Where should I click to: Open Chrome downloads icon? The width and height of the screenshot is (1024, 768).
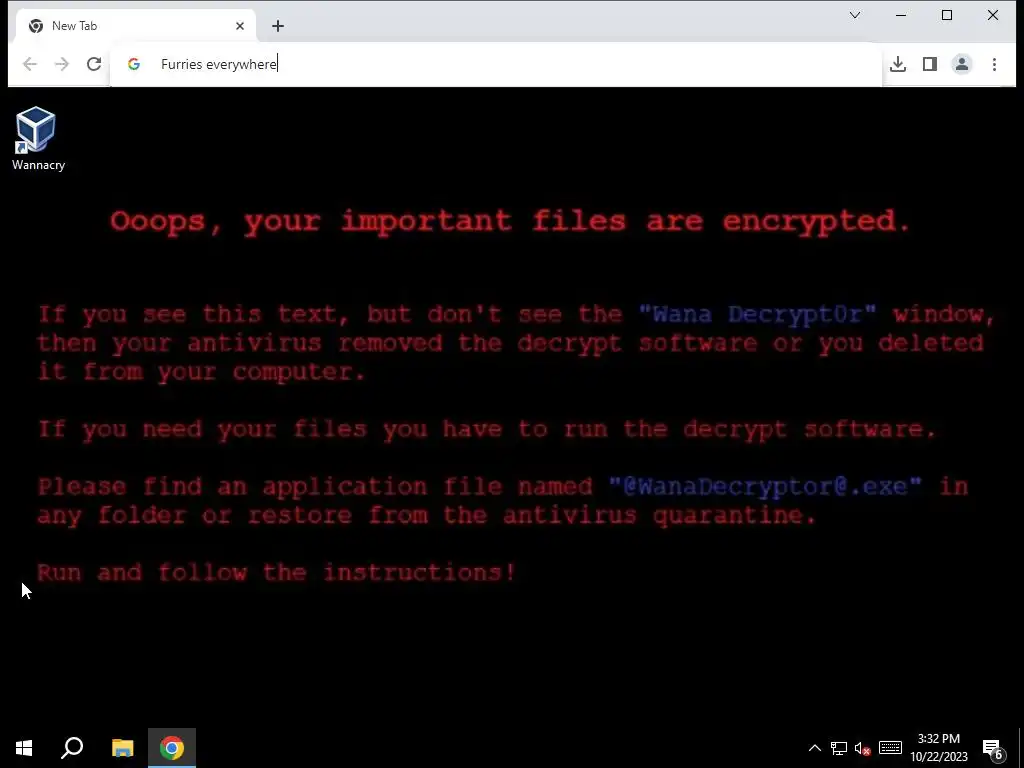click(898, 64)
